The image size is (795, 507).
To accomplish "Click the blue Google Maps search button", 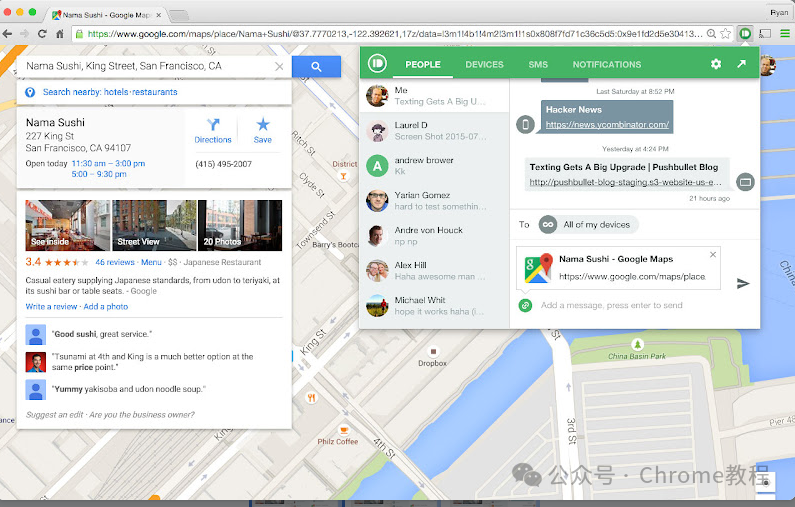I will 316,66.
